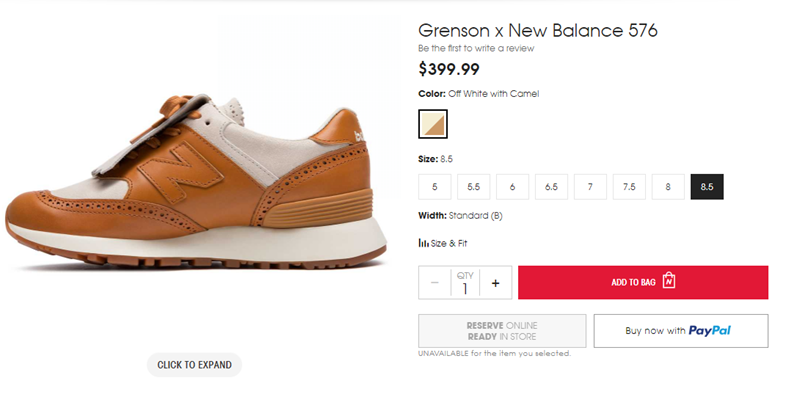Click Reserve Online Ready In Store button
This screenshot has width=800, height=397.
502,331
